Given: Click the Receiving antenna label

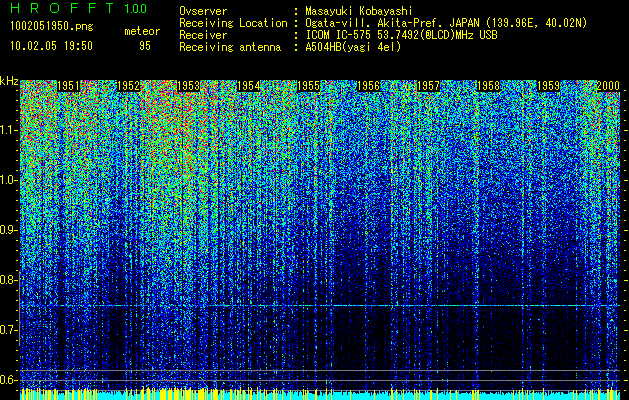Looking at the screenshot, I should (x=230, y=47).
